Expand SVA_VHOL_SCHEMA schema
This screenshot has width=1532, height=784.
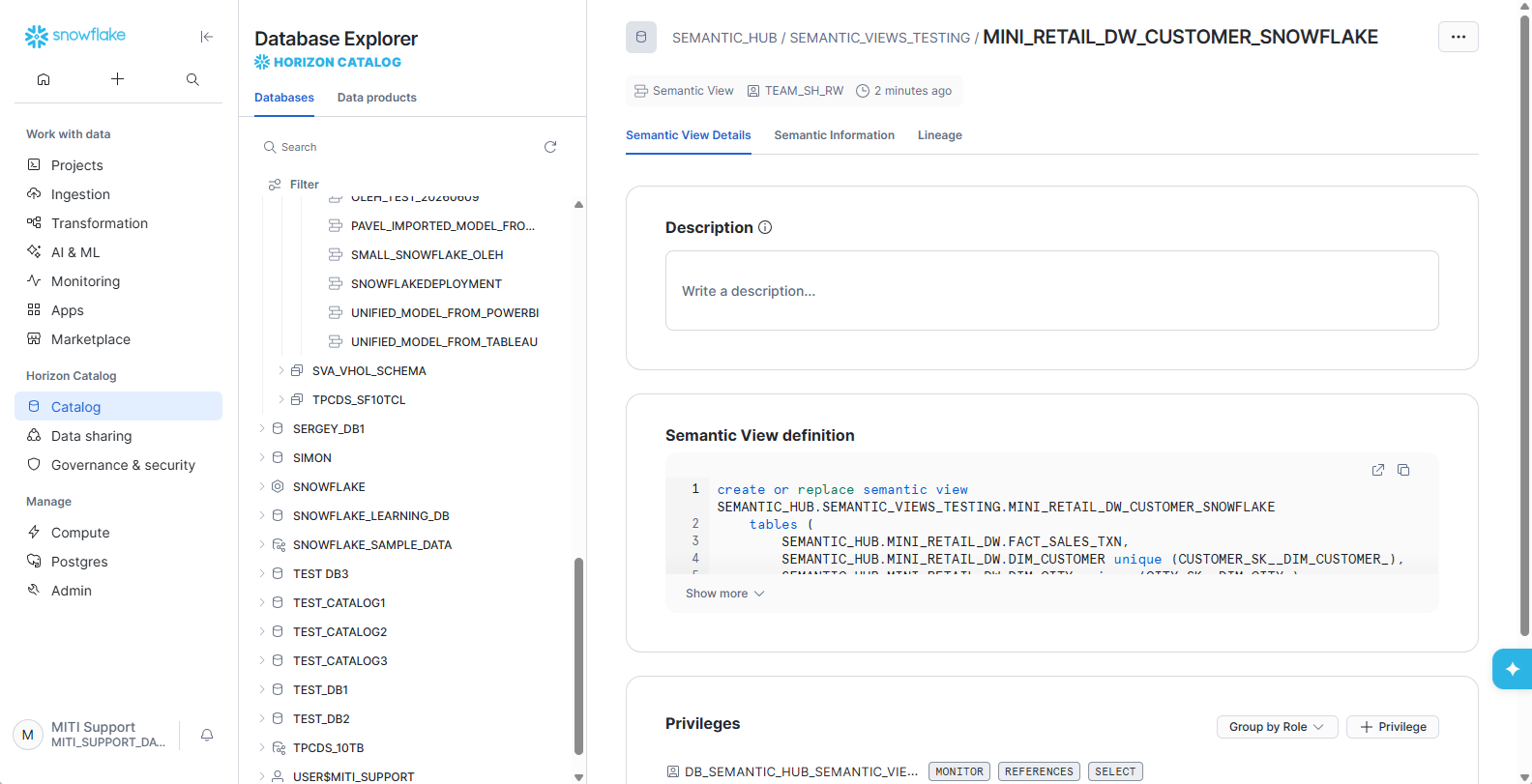coord(281,370)
